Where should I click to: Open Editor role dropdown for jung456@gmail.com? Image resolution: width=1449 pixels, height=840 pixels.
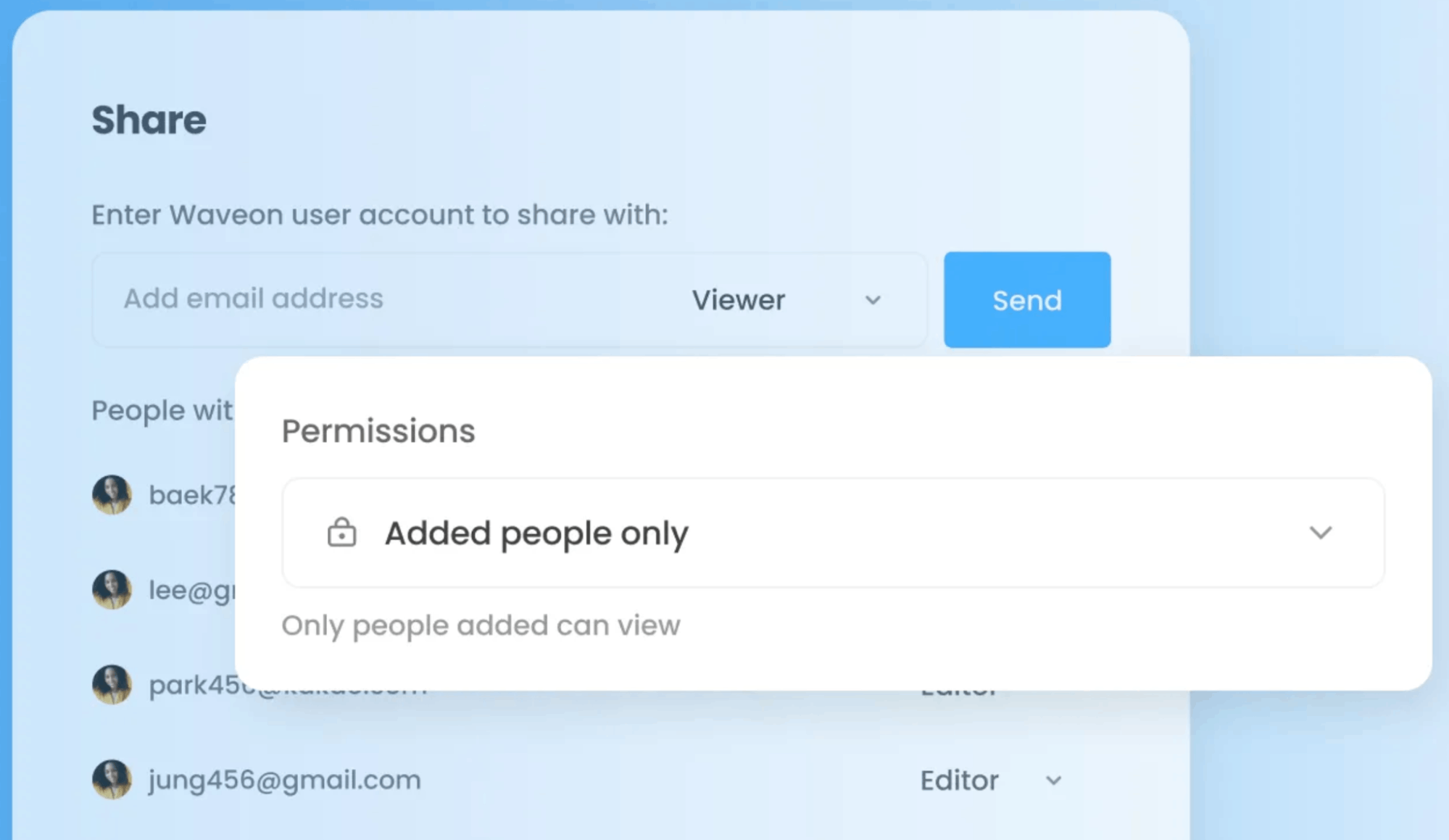click(991, 780)
